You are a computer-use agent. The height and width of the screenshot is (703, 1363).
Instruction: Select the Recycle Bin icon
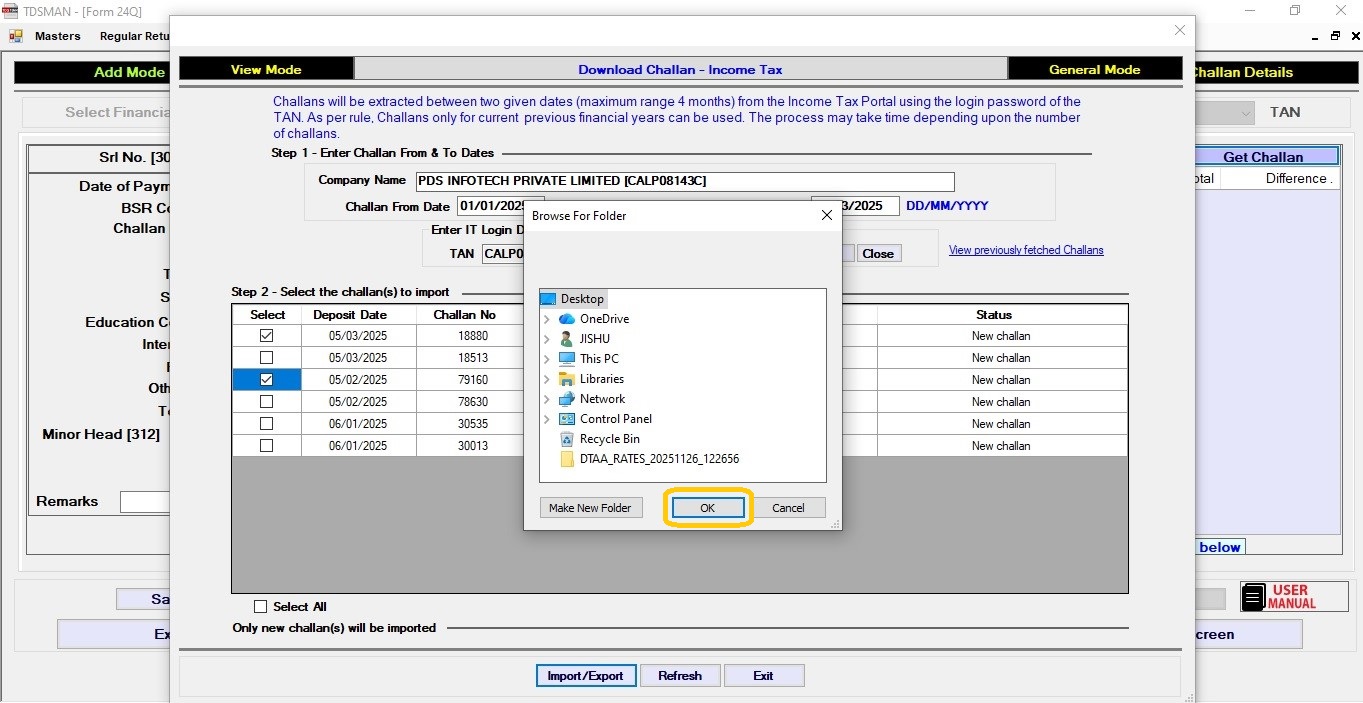(x=567, y=439)
